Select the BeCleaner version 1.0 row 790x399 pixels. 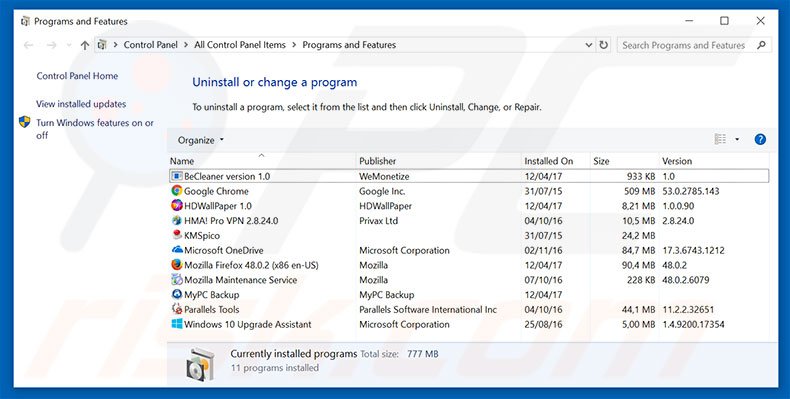pyautogui.click(x=469, y=176)
